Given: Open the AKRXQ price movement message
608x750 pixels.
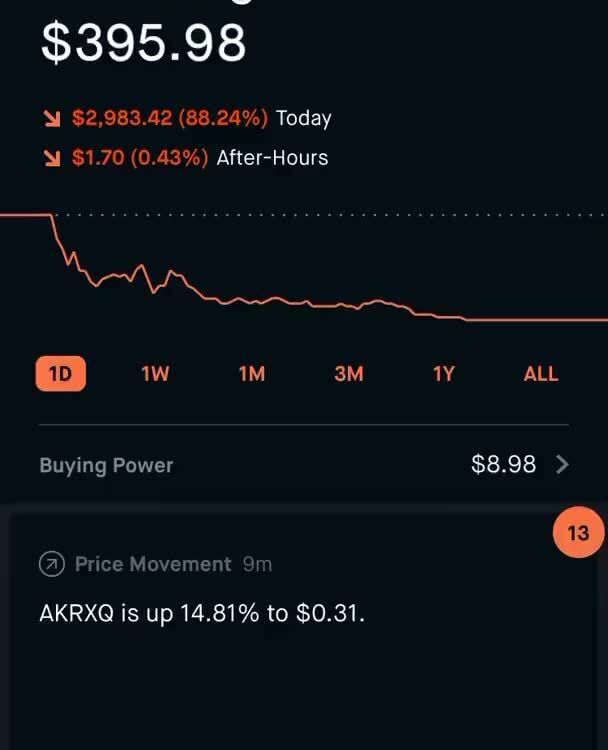Looking at the screenshot, I should pos(202,612).
